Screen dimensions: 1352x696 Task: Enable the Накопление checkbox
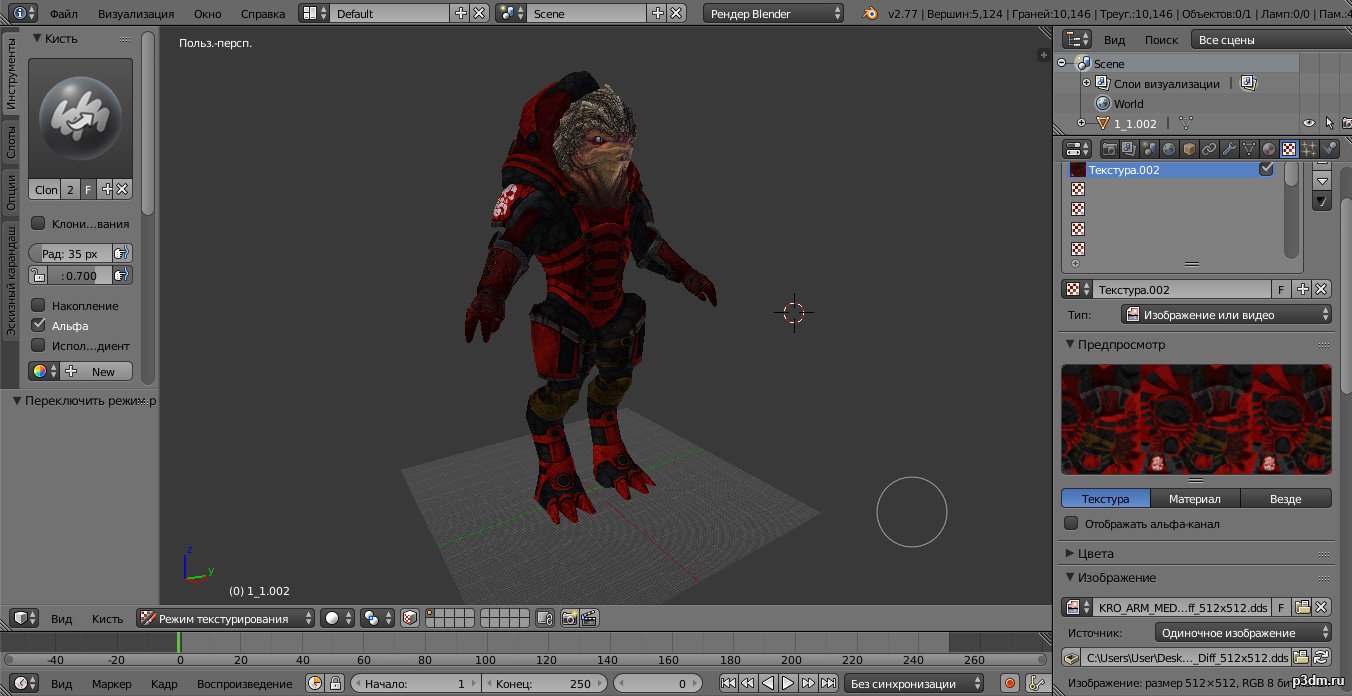tap(39, 305)
